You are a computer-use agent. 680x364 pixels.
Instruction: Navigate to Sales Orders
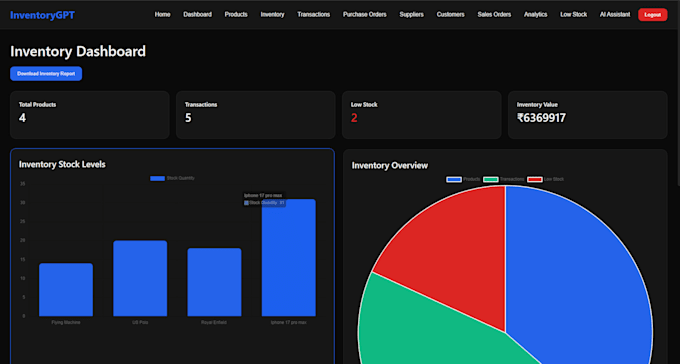[494, 14]
